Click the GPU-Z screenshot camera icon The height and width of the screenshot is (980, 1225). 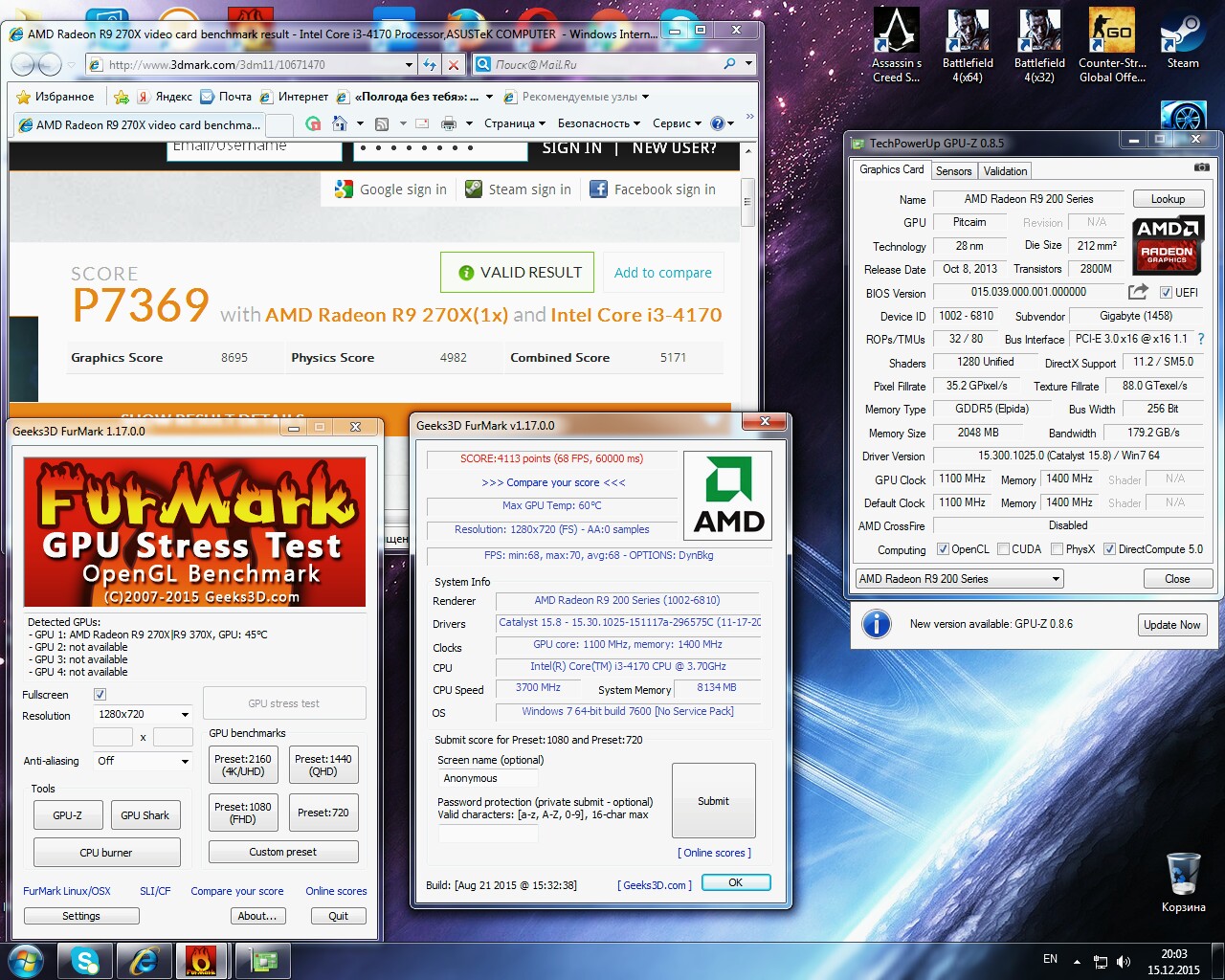pyautogui.click(x=1201, y=167)
